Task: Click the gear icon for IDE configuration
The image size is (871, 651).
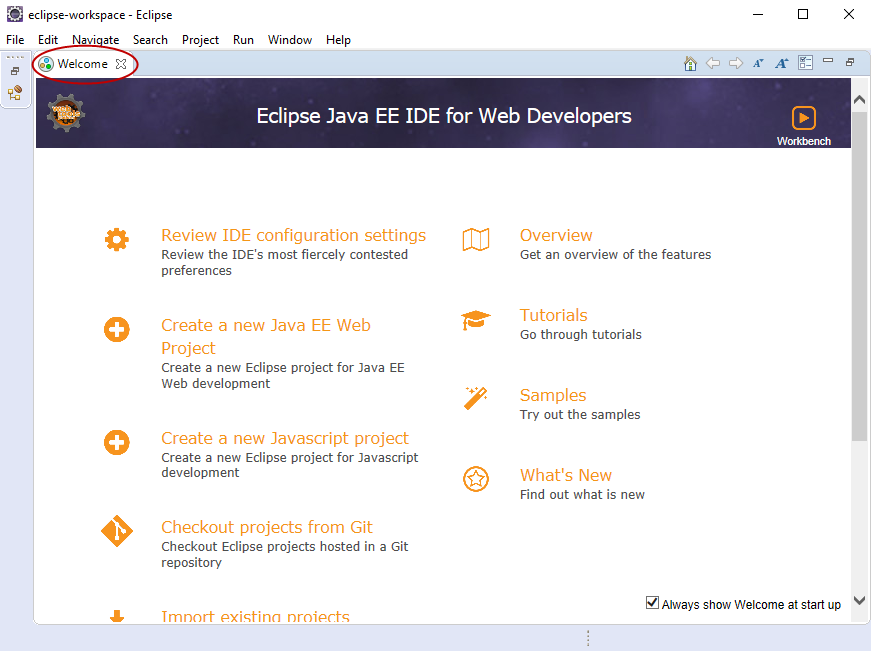Action: pyautogui.click(x=117, y=239)
